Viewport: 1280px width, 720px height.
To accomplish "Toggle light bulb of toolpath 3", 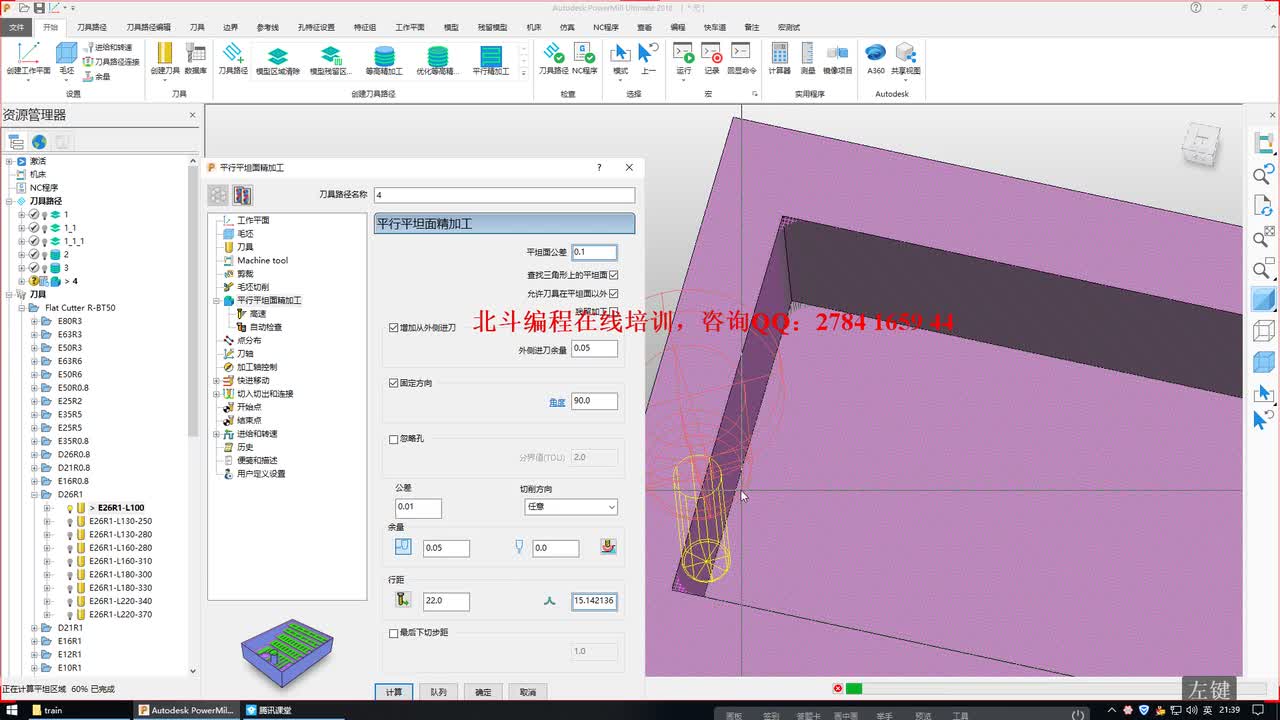I will [45, 268].
